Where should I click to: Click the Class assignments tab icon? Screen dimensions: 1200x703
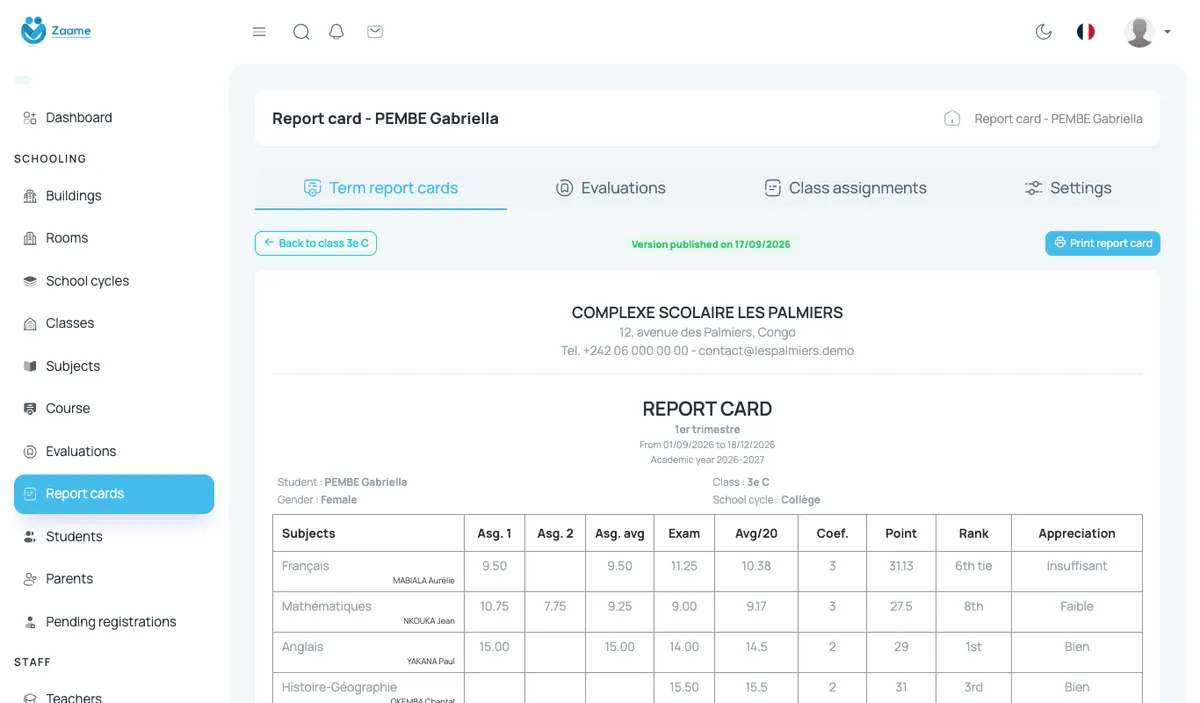point(772,188)
